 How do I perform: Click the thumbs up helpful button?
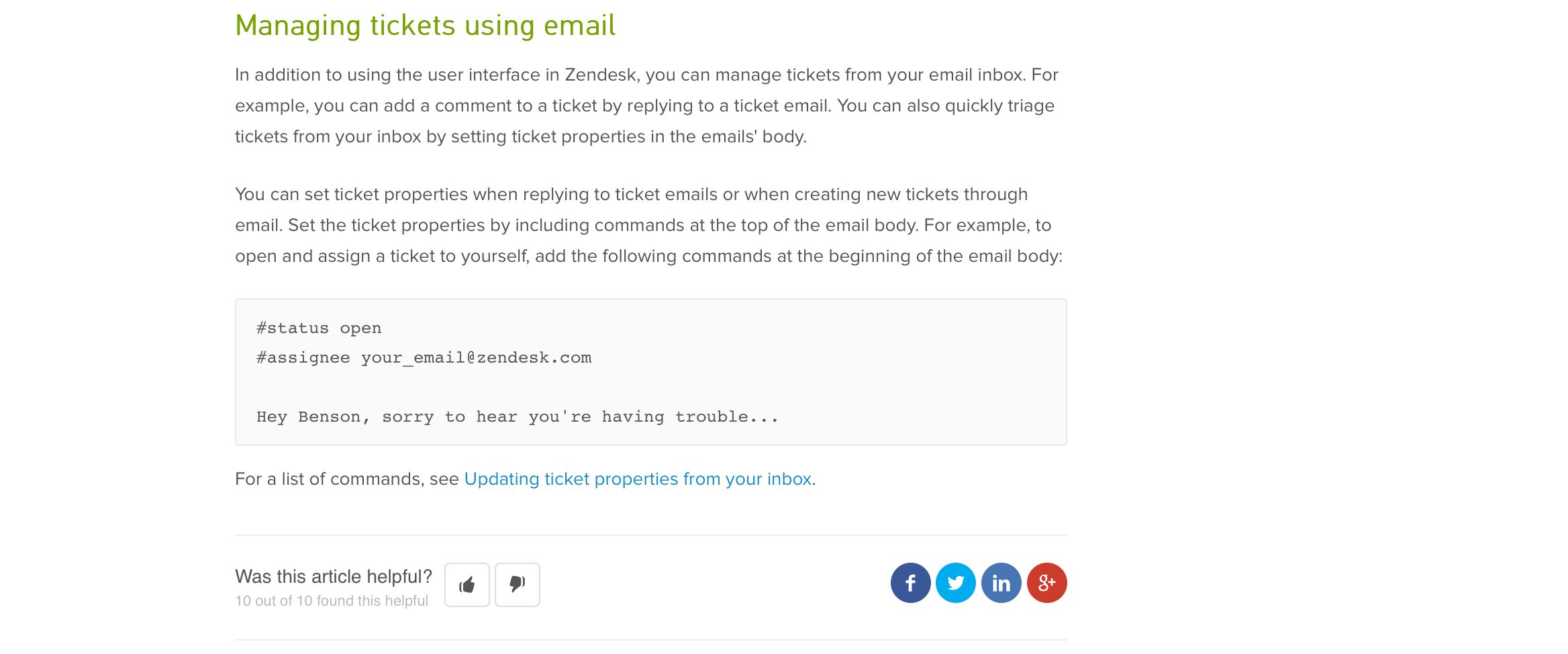coord(467,585)
